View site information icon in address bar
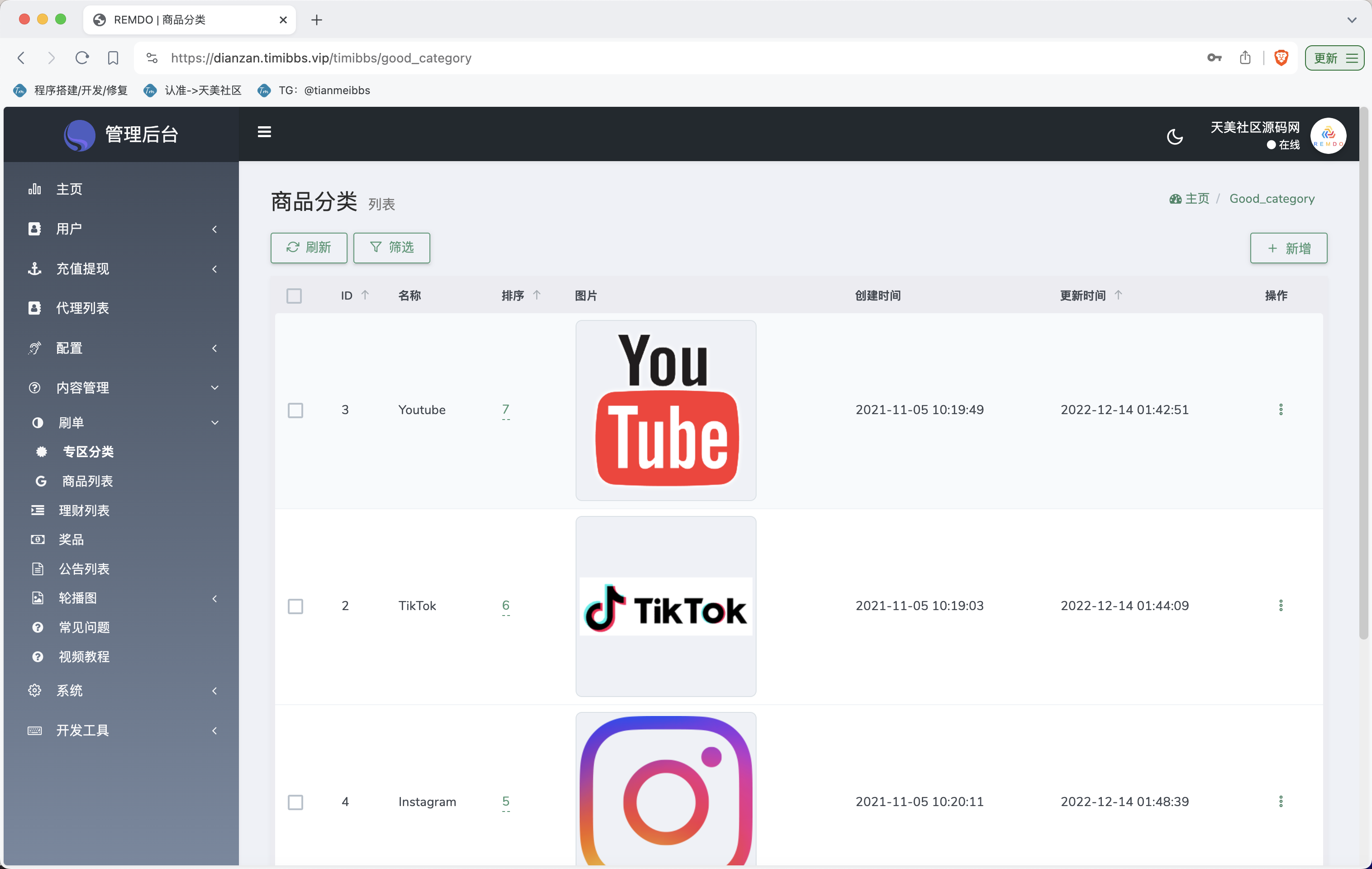This screenshot has width=1372, height=869. point(152,58)
